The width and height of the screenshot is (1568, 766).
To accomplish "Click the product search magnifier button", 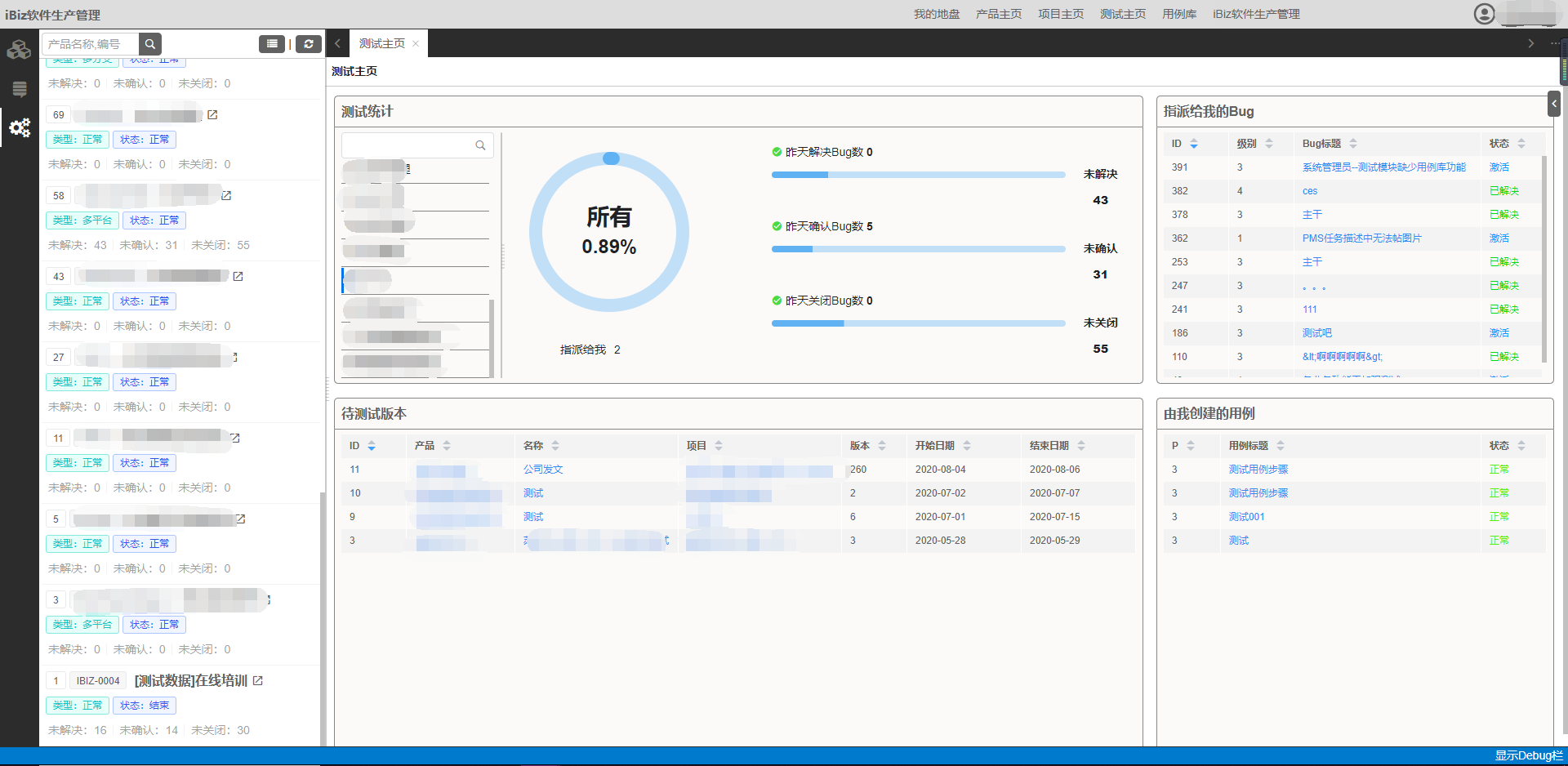I will point(150,44).
